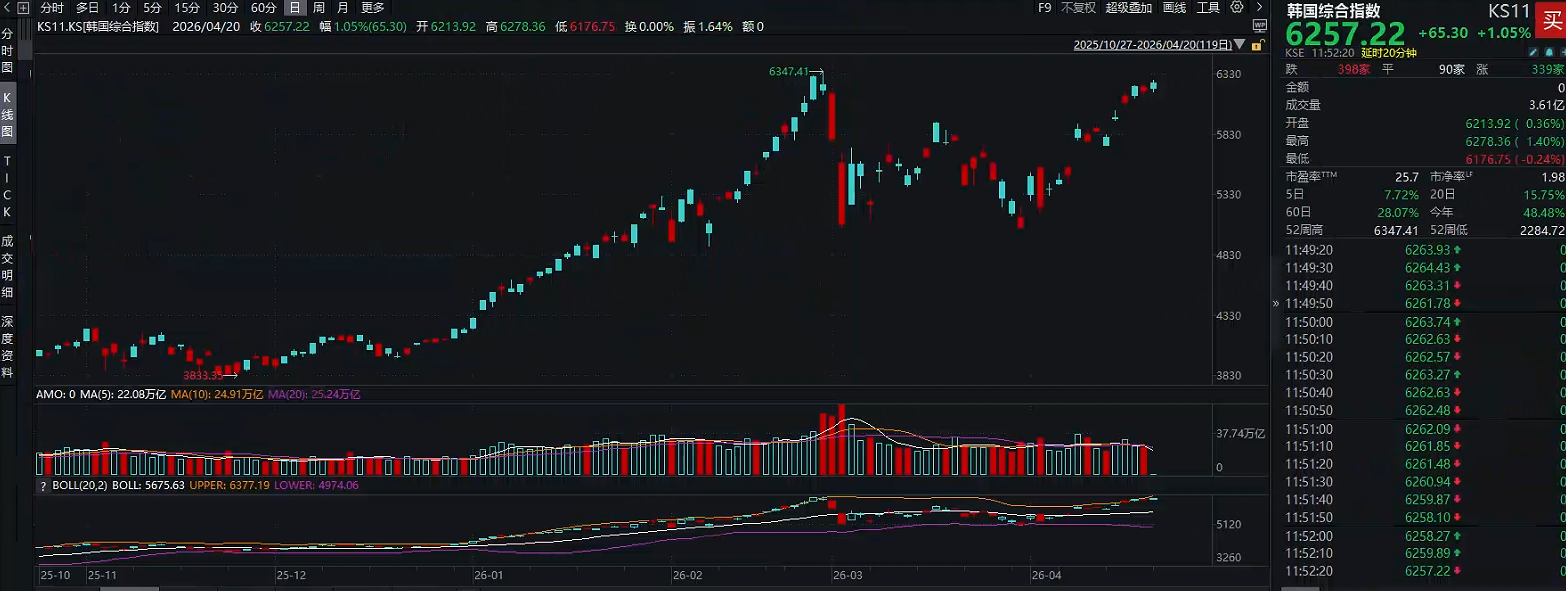This screenshot has height=591, width=1566.
Task: Click the 最高 6278.36 row
Action: tap(1425, 141)
